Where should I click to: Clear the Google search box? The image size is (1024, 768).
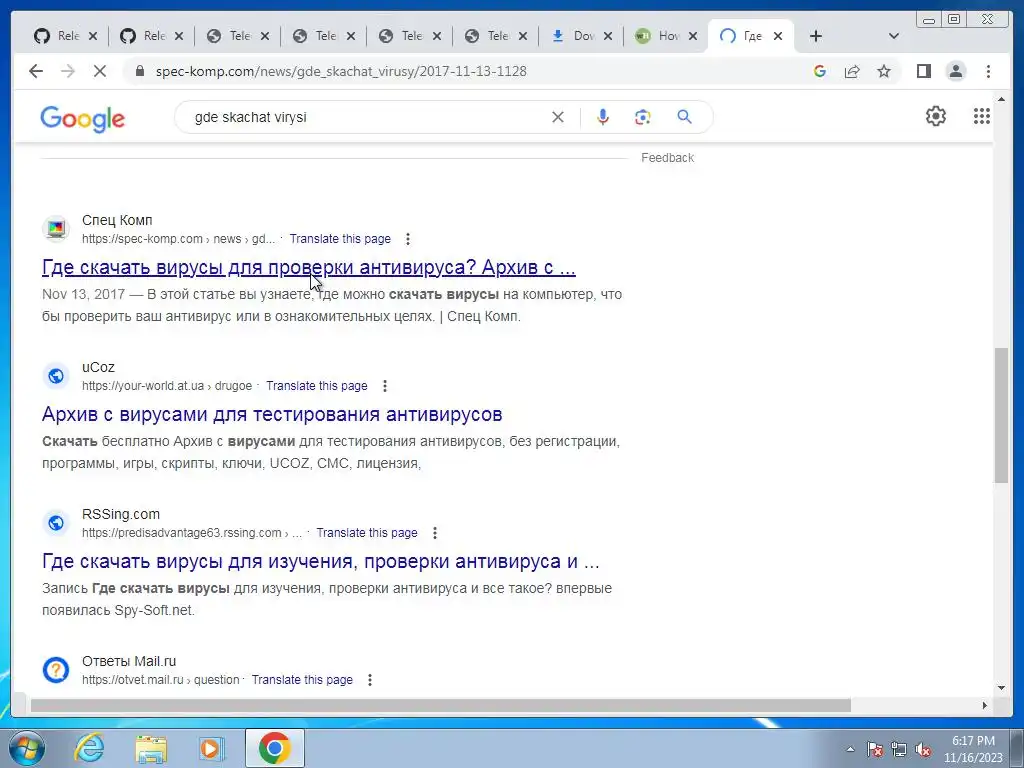click(558, 117)
